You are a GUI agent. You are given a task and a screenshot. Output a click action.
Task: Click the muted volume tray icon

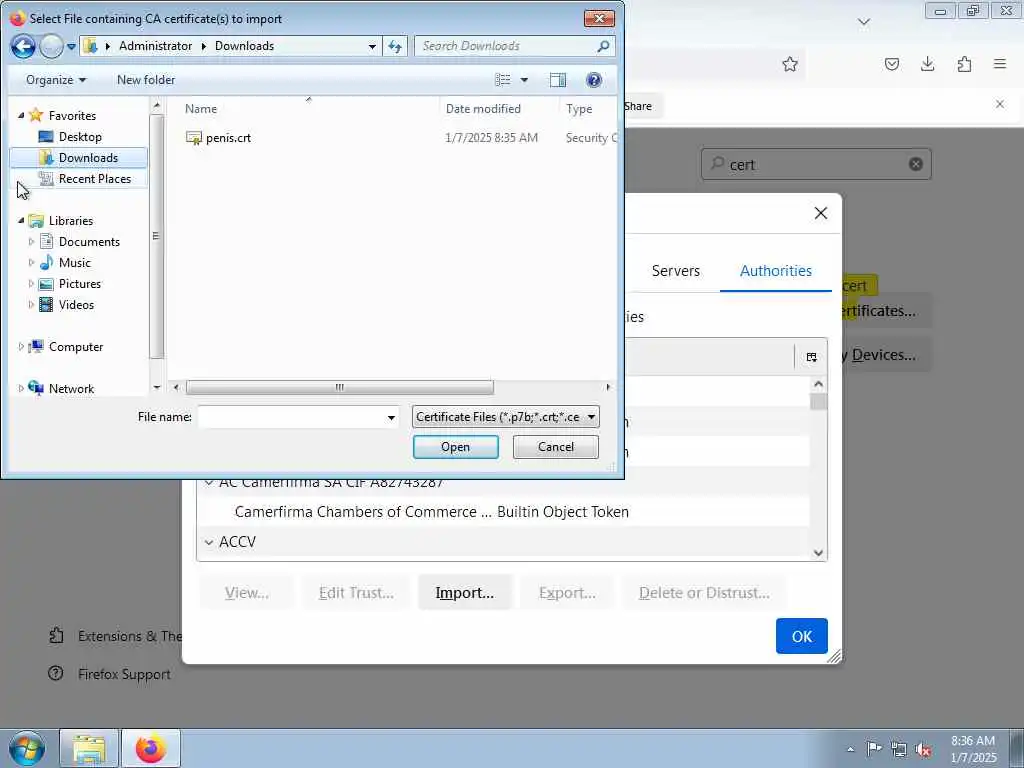(923, 749)
